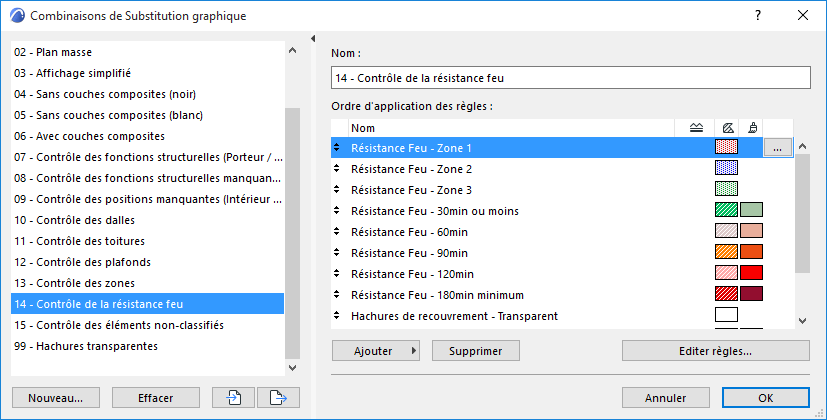Collapse the left panel with arrow
This screenshot has width=827, height=420.
313,38
